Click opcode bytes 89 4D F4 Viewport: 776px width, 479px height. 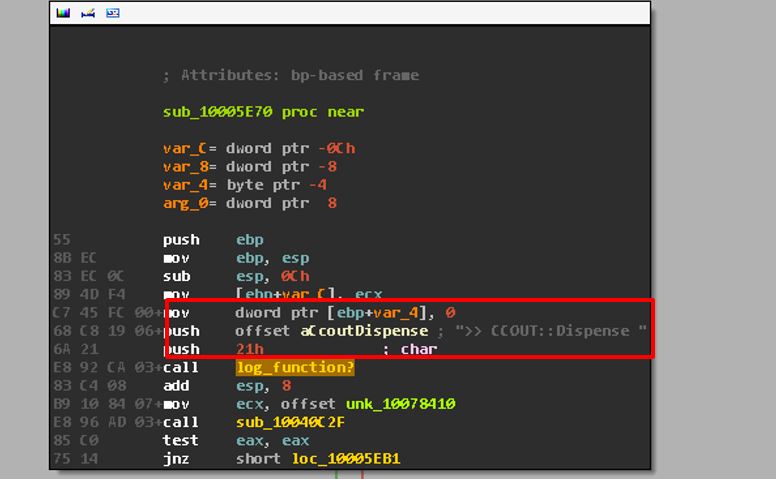tap(89, 295)
